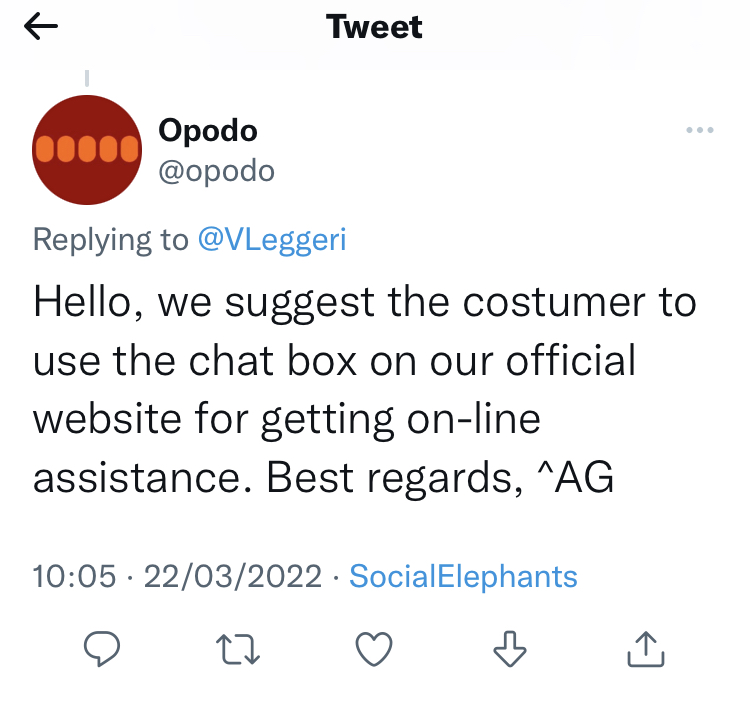750x701 pixels.
Task: Click the 10:05 timestamp
Action: click(x=74, y=576)
